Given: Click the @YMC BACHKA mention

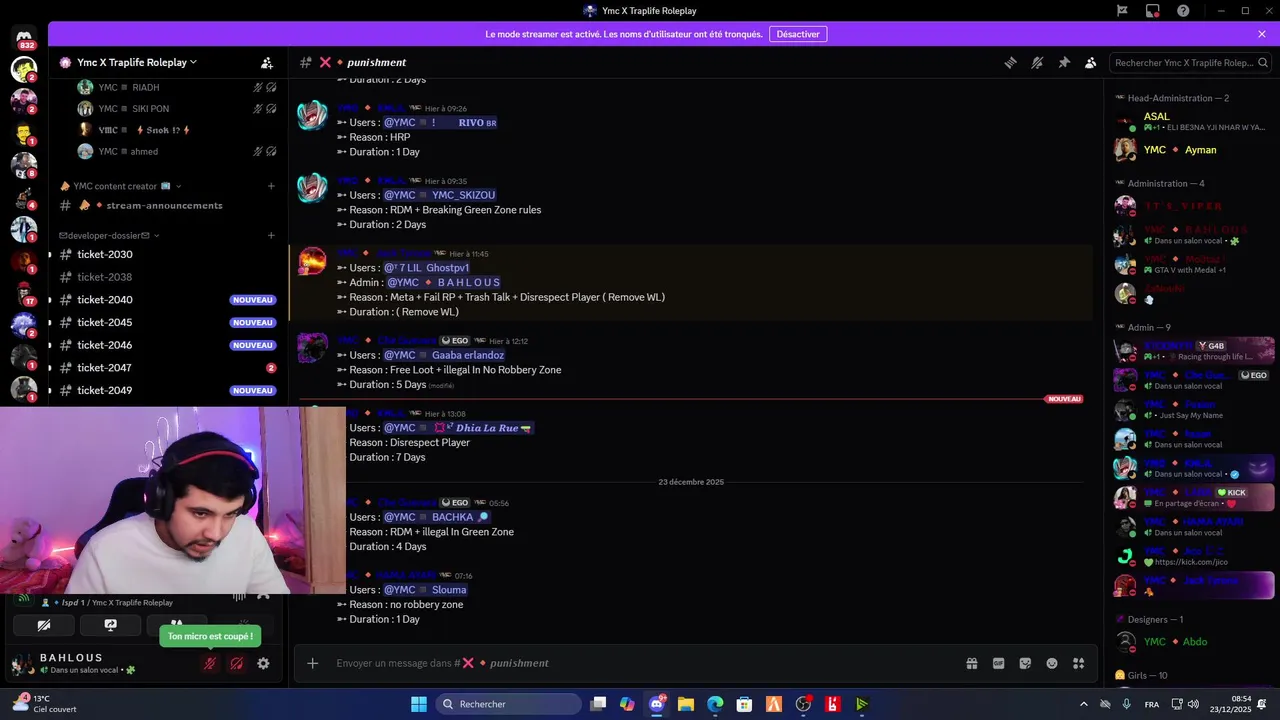Looking at the screenshot, I should pos(437,517).
